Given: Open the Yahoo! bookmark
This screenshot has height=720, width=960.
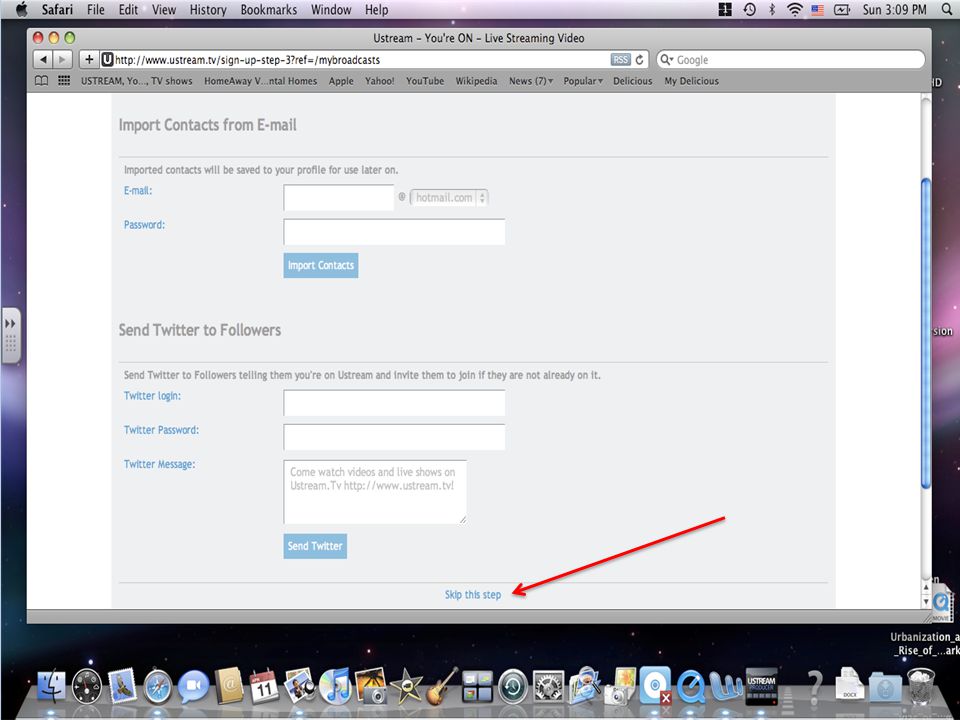Looking at the screenshot, I should click(380, 81).
